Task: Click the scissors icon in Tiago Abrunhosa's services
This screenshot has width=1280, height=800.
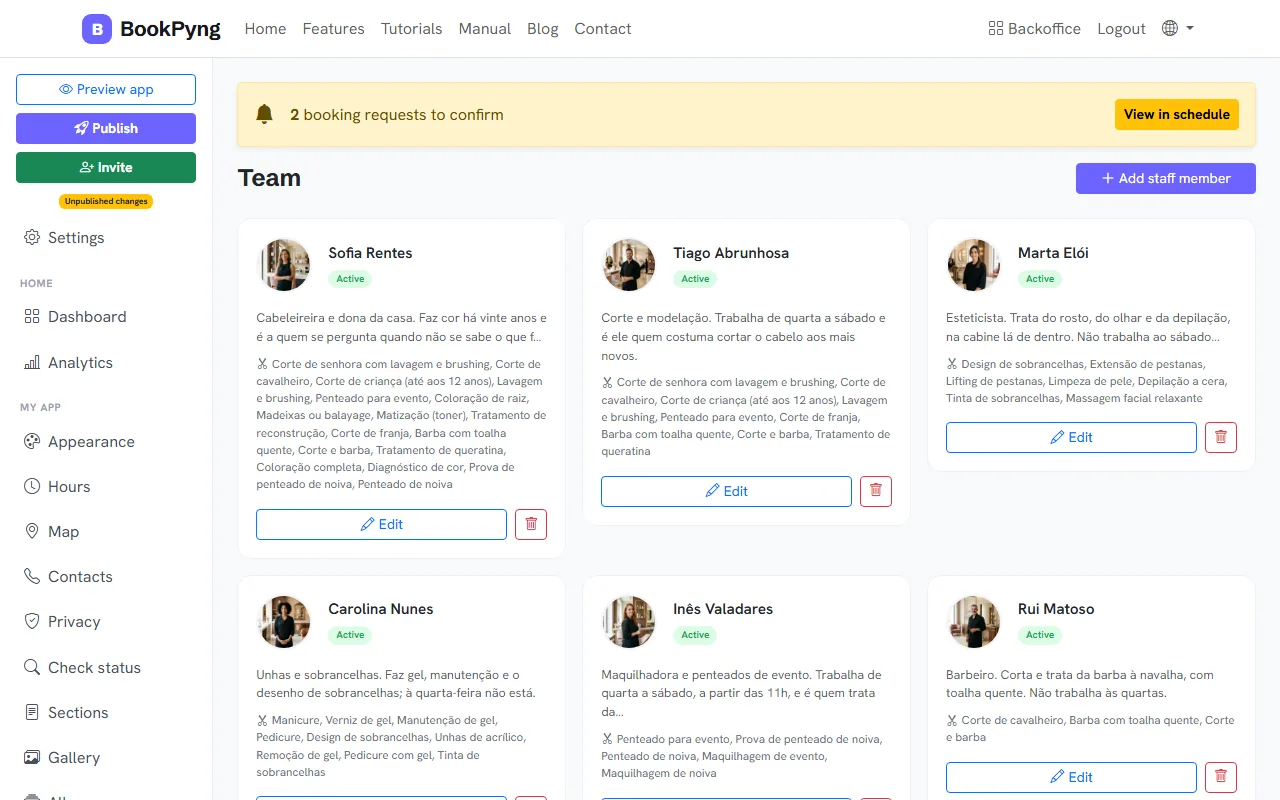Action: tap(607, 383)
